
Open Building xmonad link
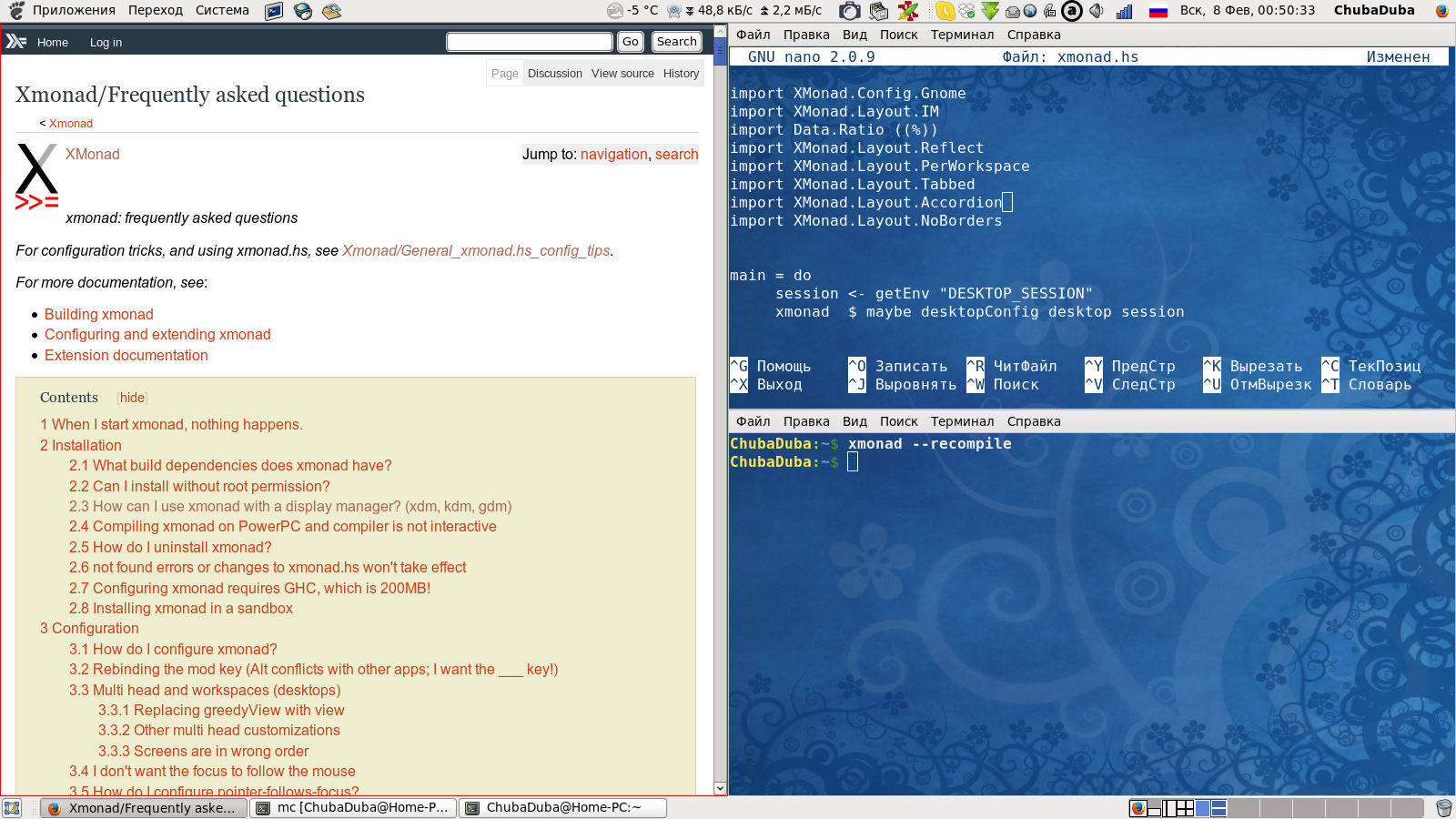99,315
